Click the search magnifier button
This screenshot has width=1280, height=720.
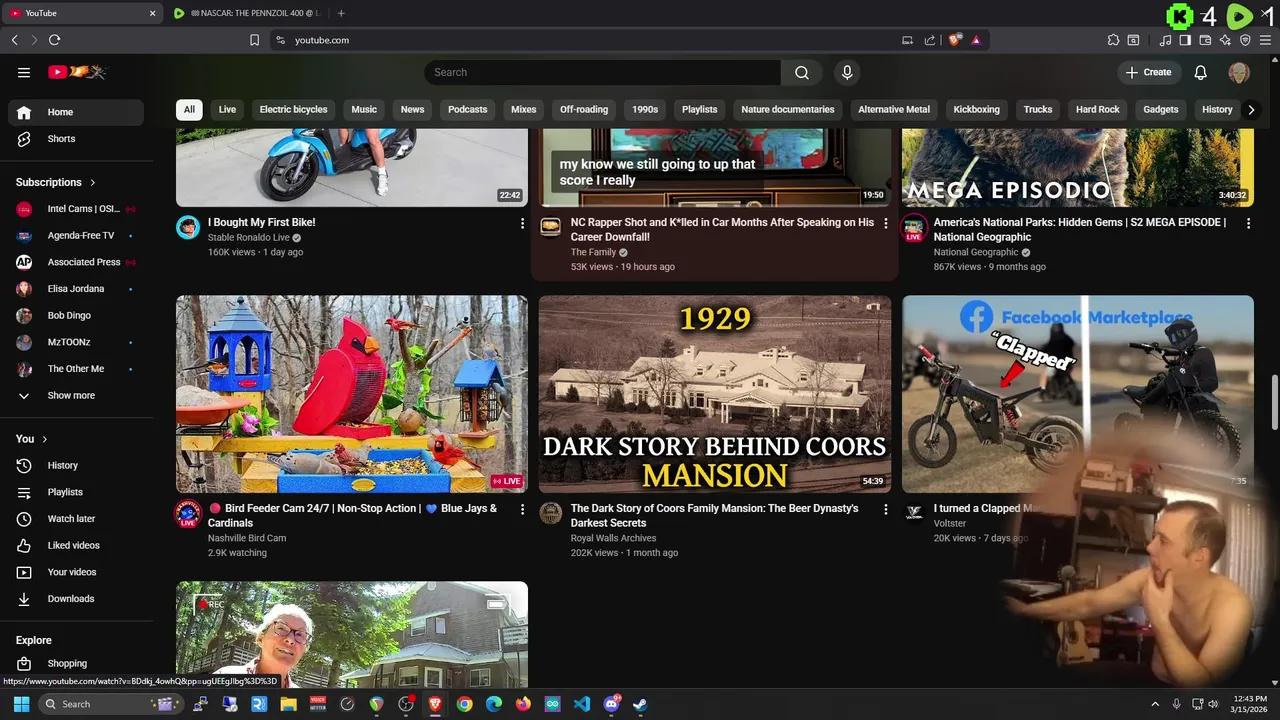(802, 72)
